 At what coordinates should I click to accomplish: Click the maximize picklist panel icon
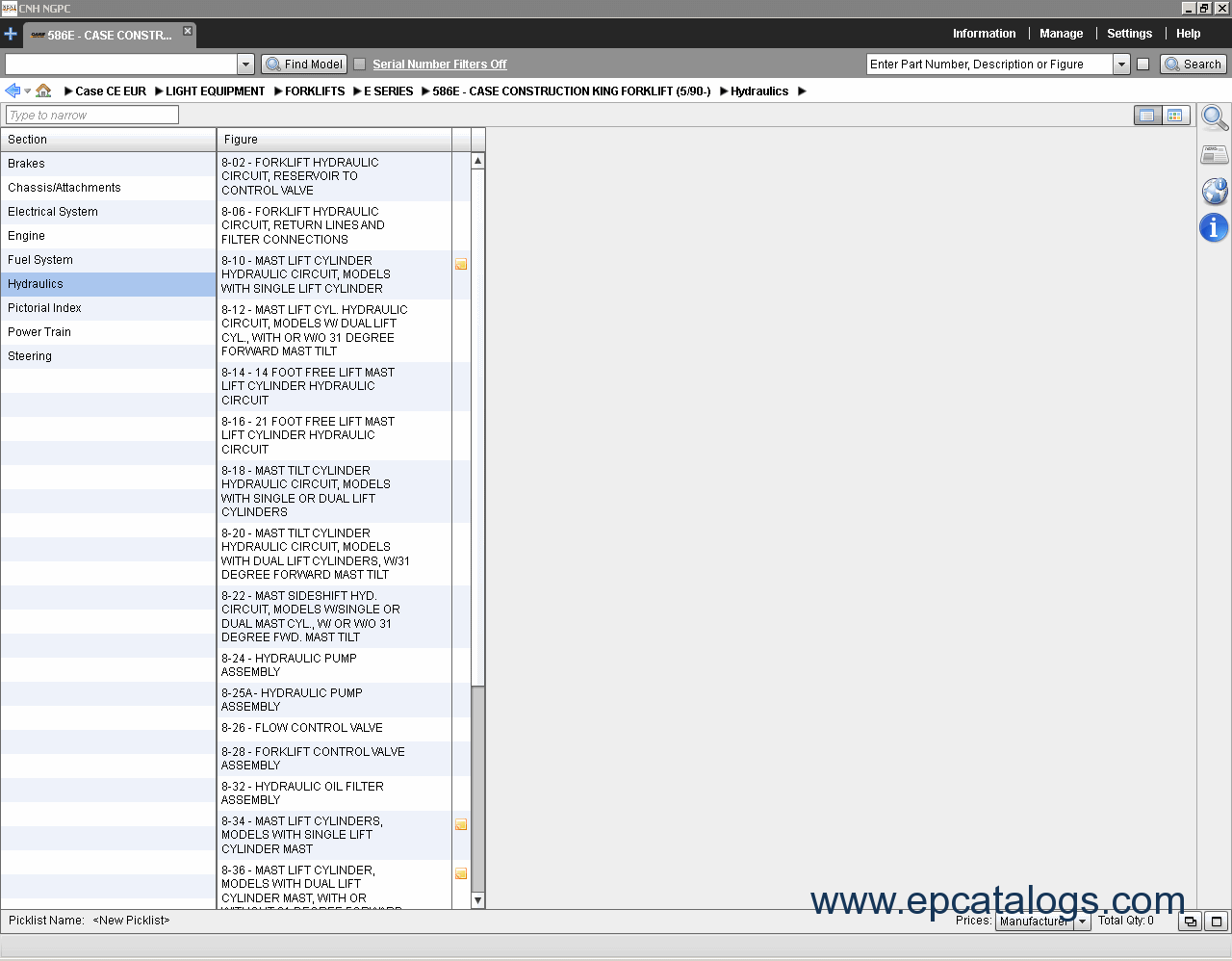(1216, 922)
